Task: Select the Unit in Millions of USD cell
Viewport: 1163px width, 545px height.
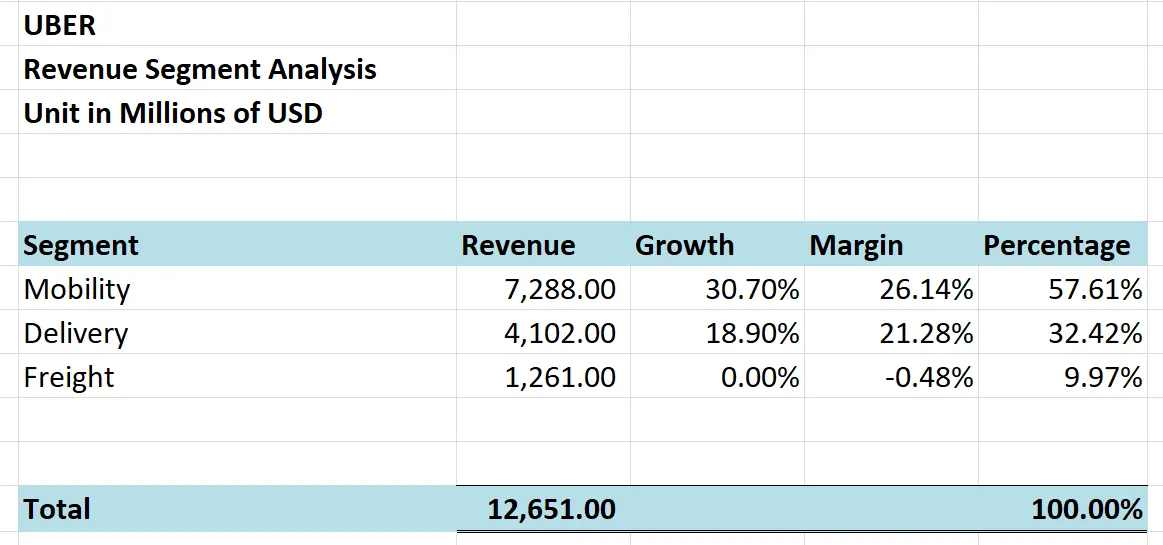Action: pyautogui.click(x=173, y=113)
